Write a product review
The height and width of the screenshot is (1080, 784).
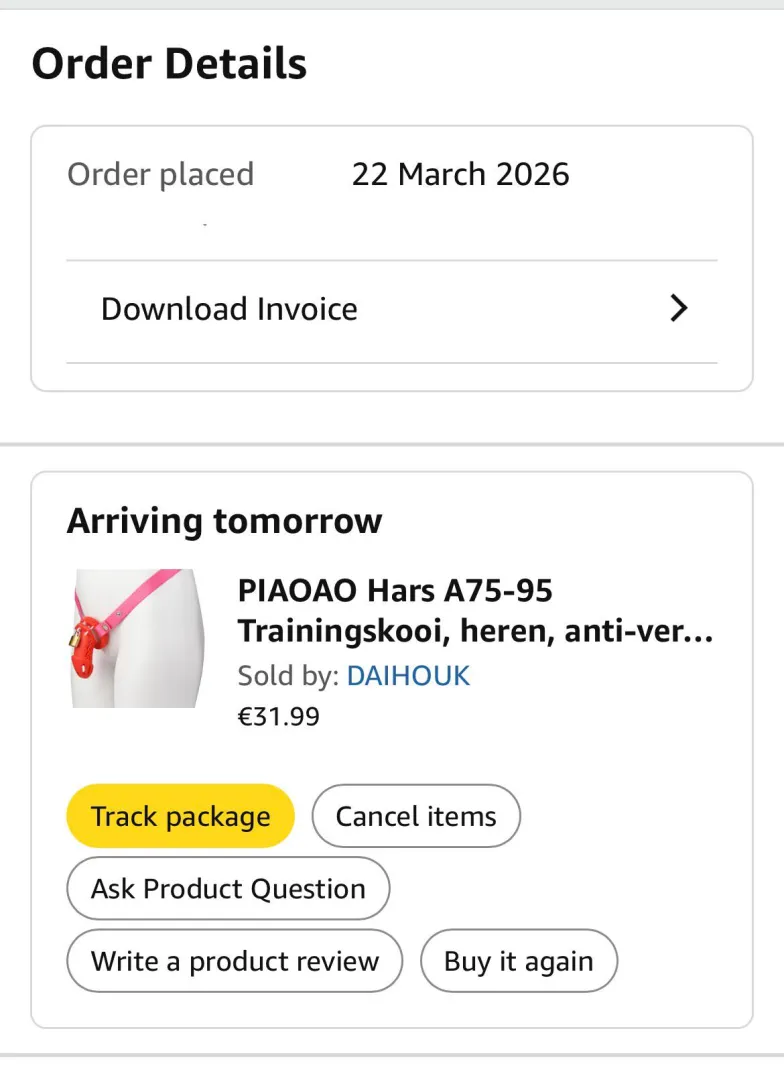point(235,961)
